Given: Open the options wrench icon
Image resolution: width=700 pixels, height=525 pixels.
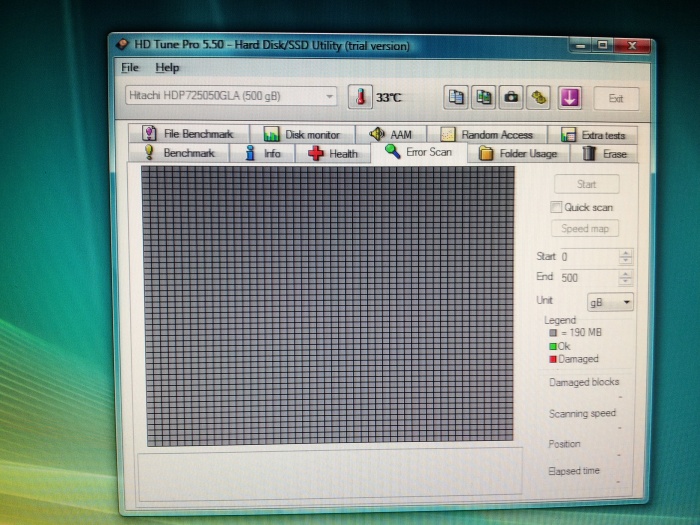Looking at the screenshot, I should point(538,97).
